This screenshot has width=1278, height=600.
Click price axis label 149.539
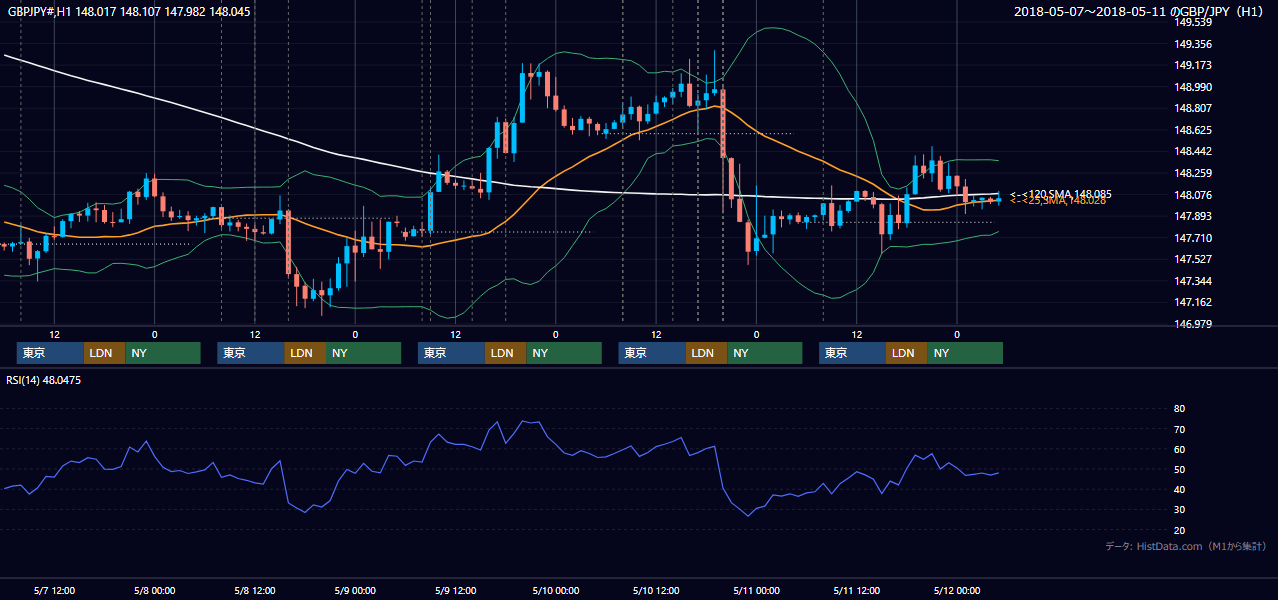[x=1192, y=22]
